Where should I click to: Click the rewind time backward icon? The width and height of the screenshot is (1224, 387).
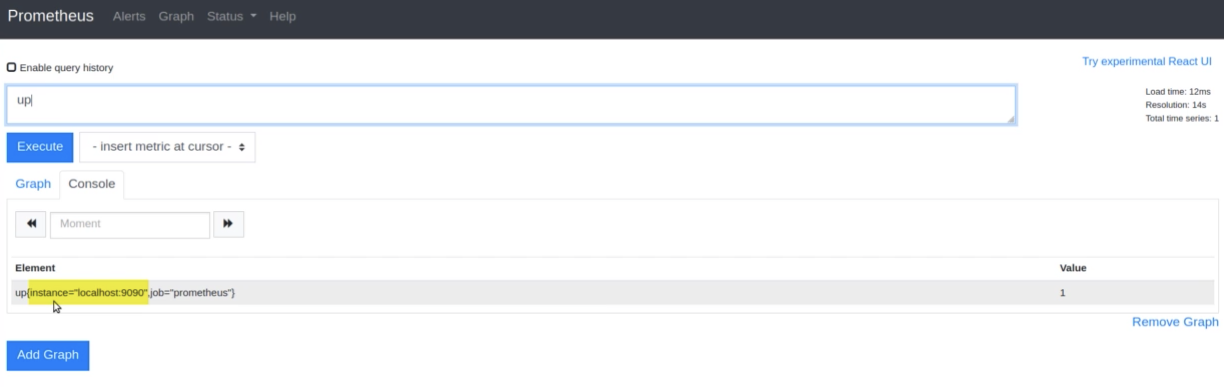30,224
